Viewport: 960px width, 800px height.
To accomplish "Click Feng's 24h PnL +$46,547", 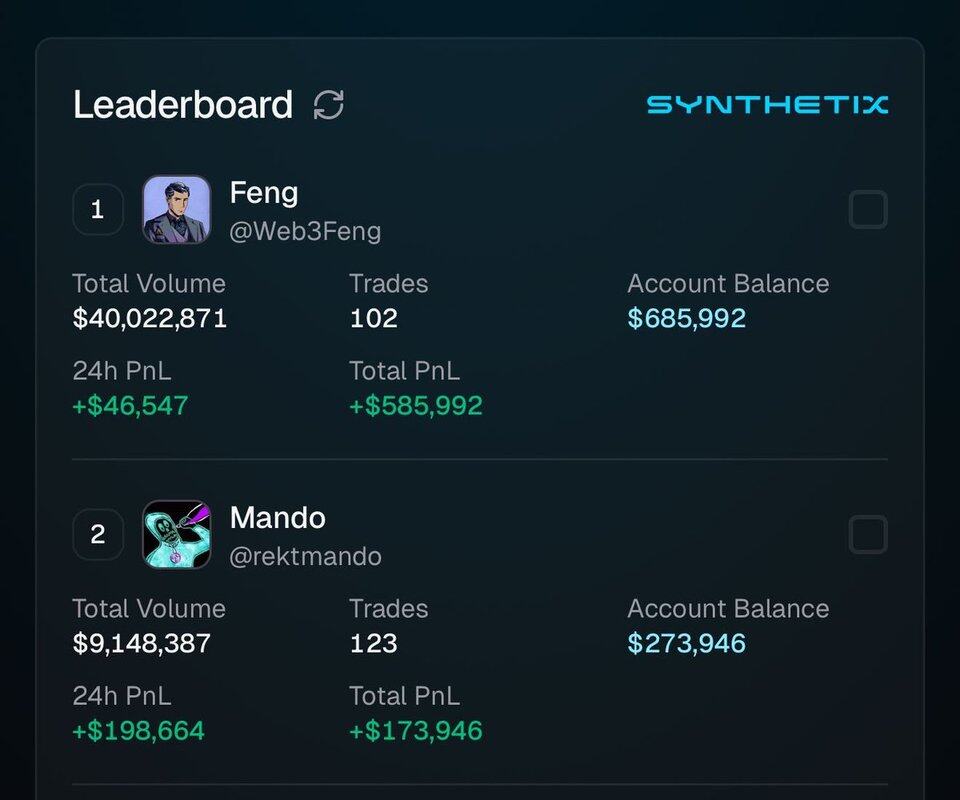I will [x=130, y=405].
